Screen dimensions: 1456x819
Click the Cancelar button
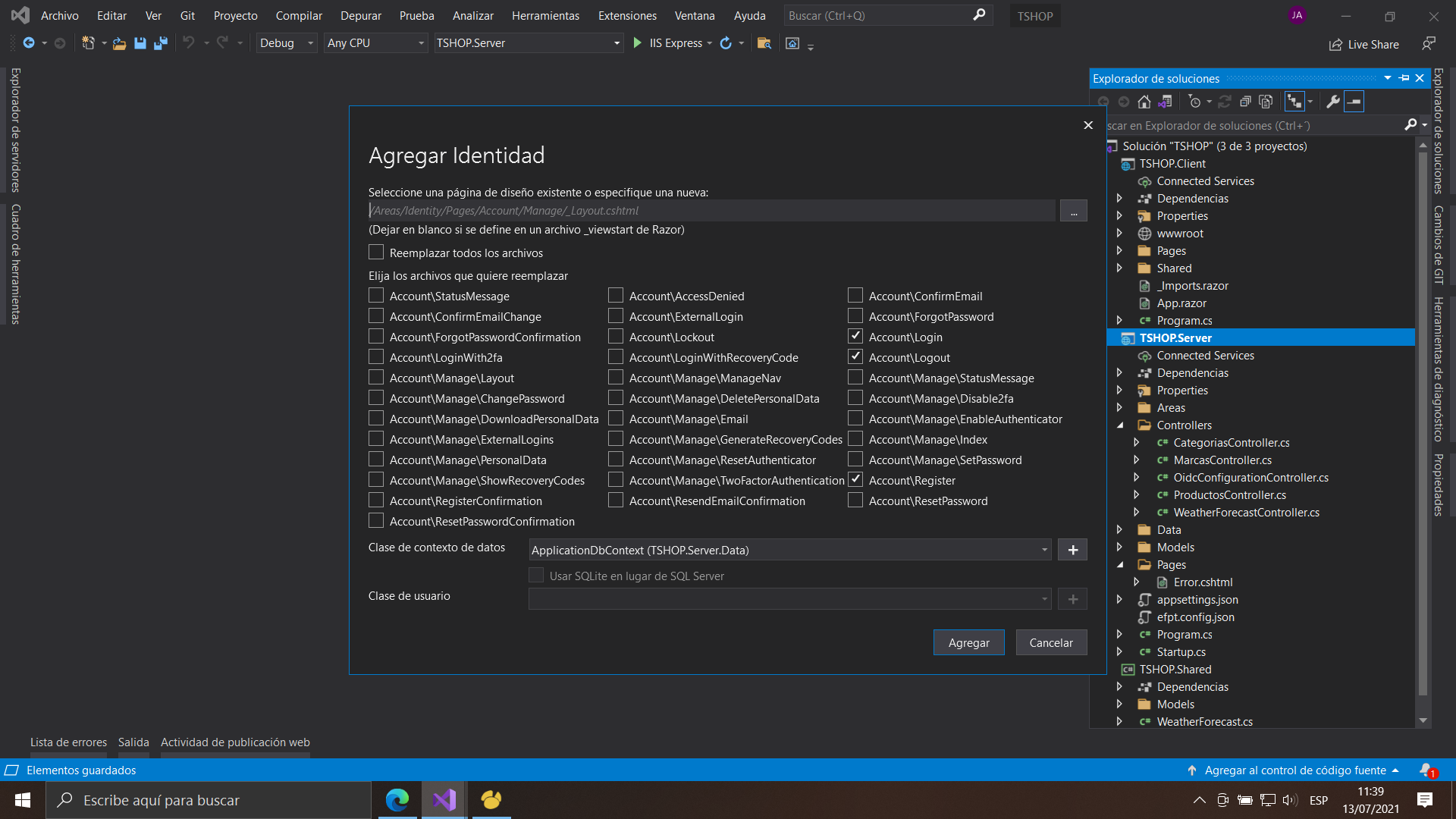1051,642
